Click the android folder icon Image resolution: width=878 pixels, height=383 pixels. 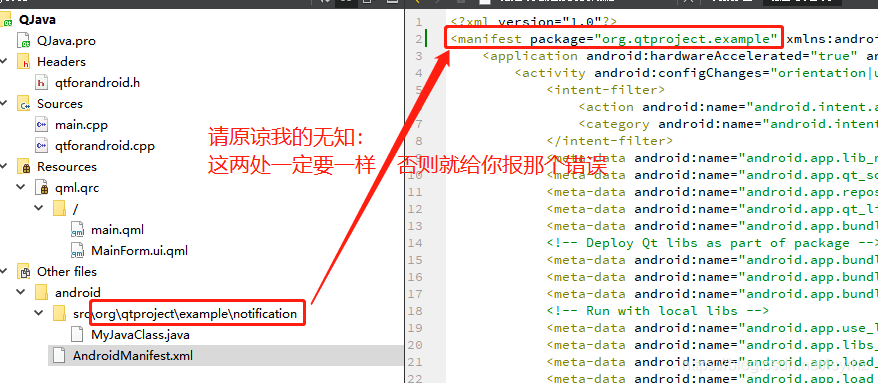click(42, 292)
